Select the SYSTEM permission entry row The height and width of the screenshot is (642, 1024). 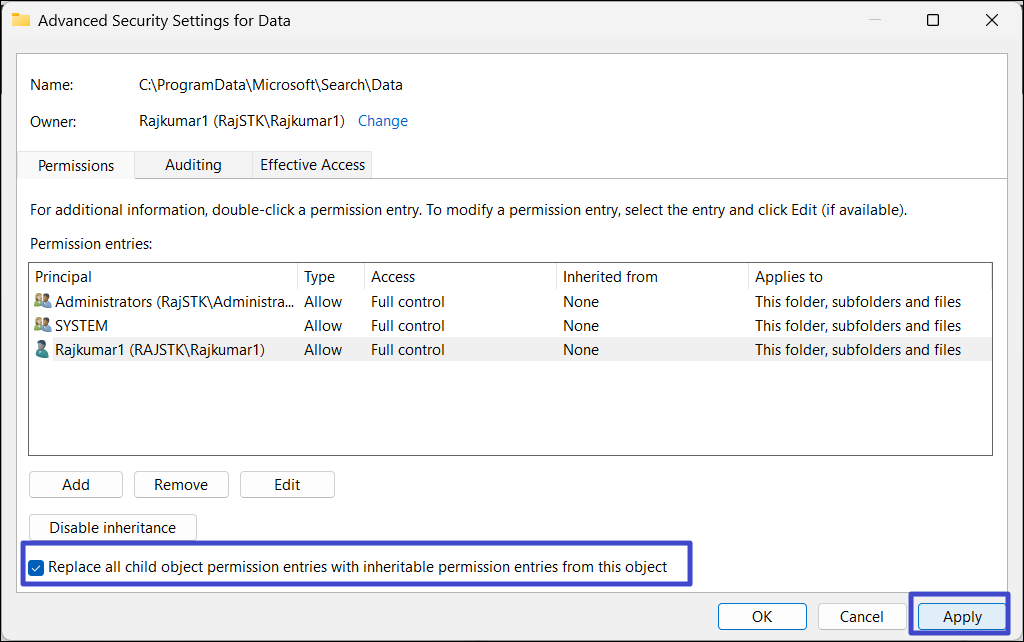pyautogui.click(x=400, y=326)
